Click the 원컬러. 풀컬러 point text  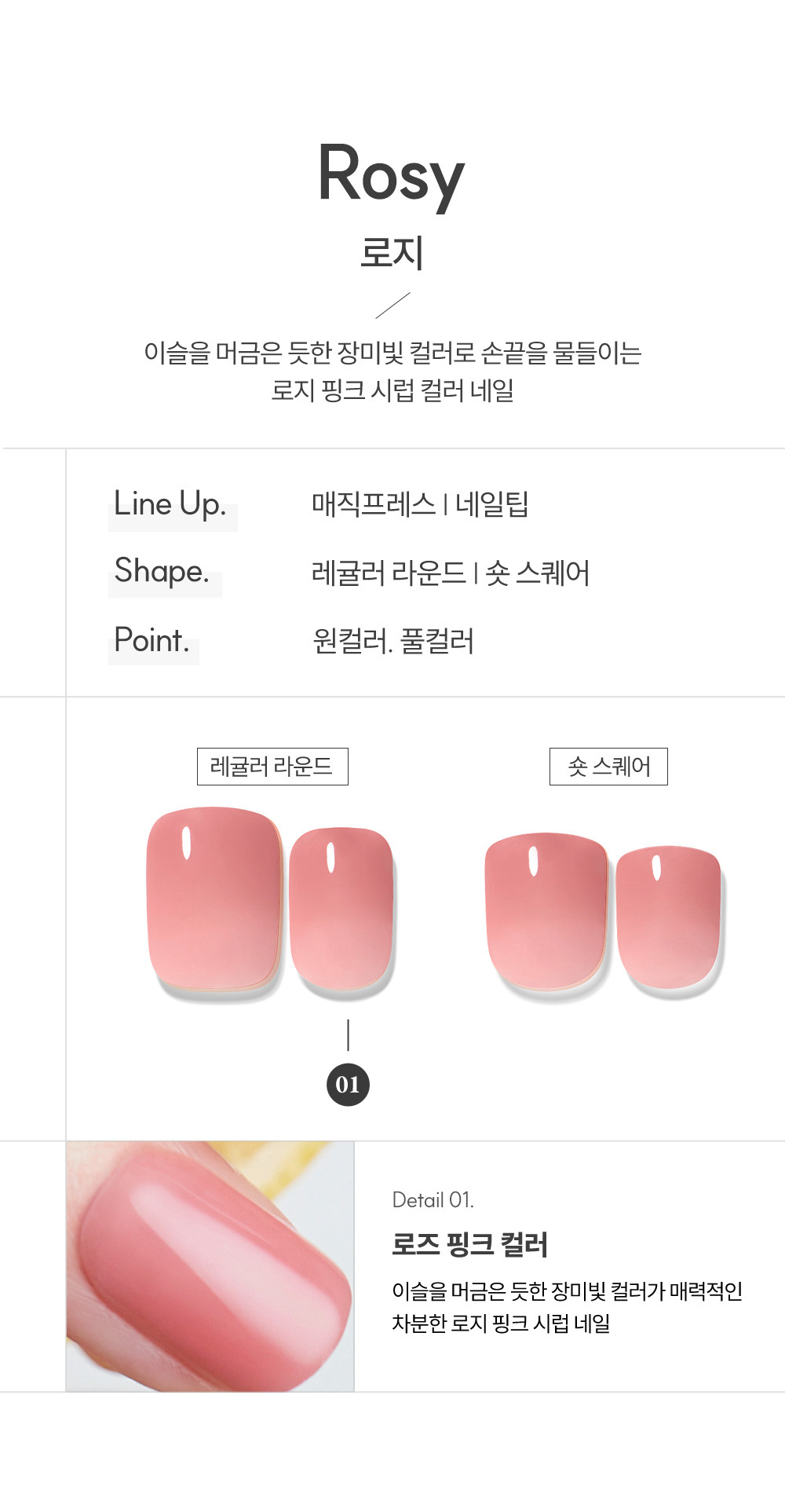pos(393,642)
